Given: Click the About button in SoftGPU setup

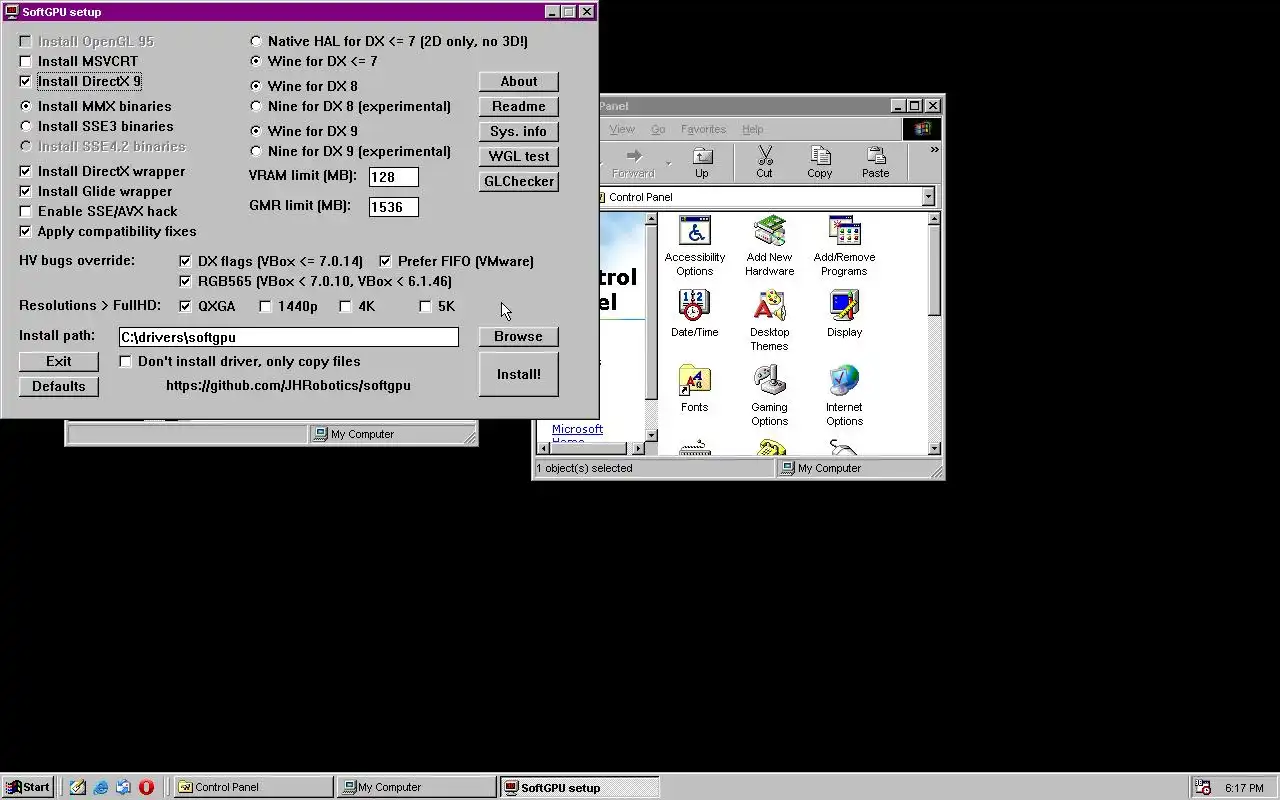Looking at the screenshot, I should [518, 81].
